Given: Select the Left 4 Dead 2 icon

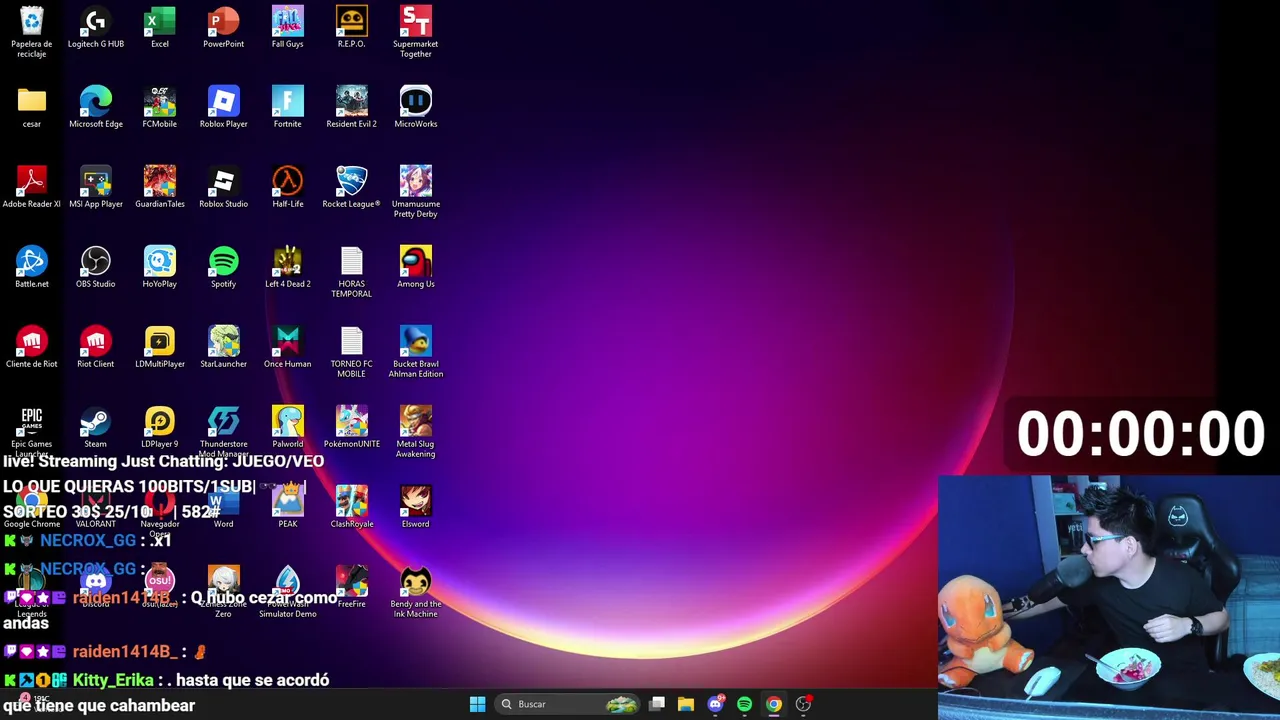Looking at the screenshot, I should (x=288, y=268).
